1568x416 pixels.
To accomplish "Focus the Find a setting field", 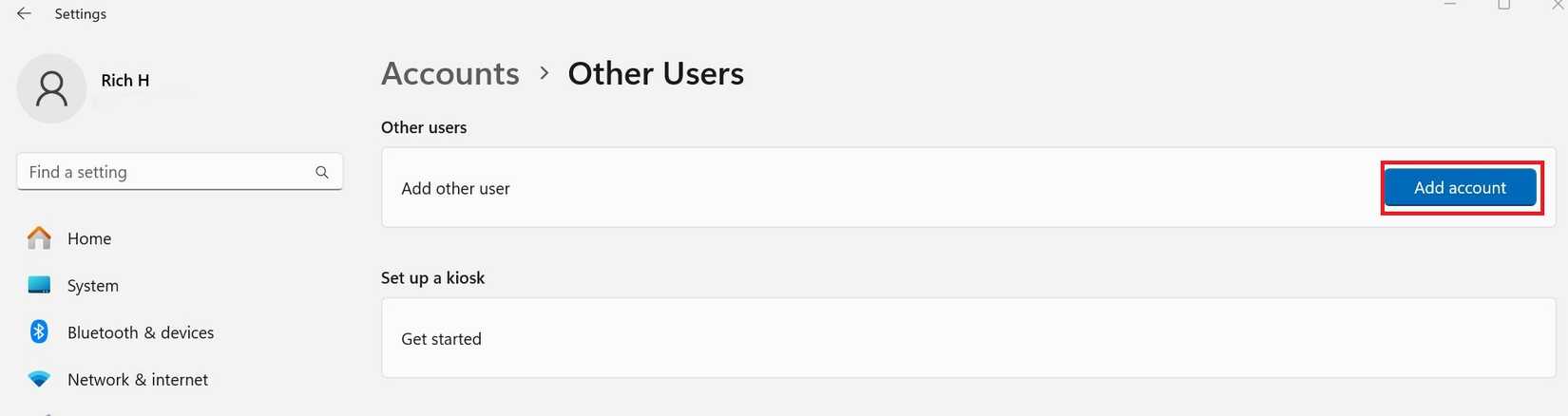I will point(166,172).
